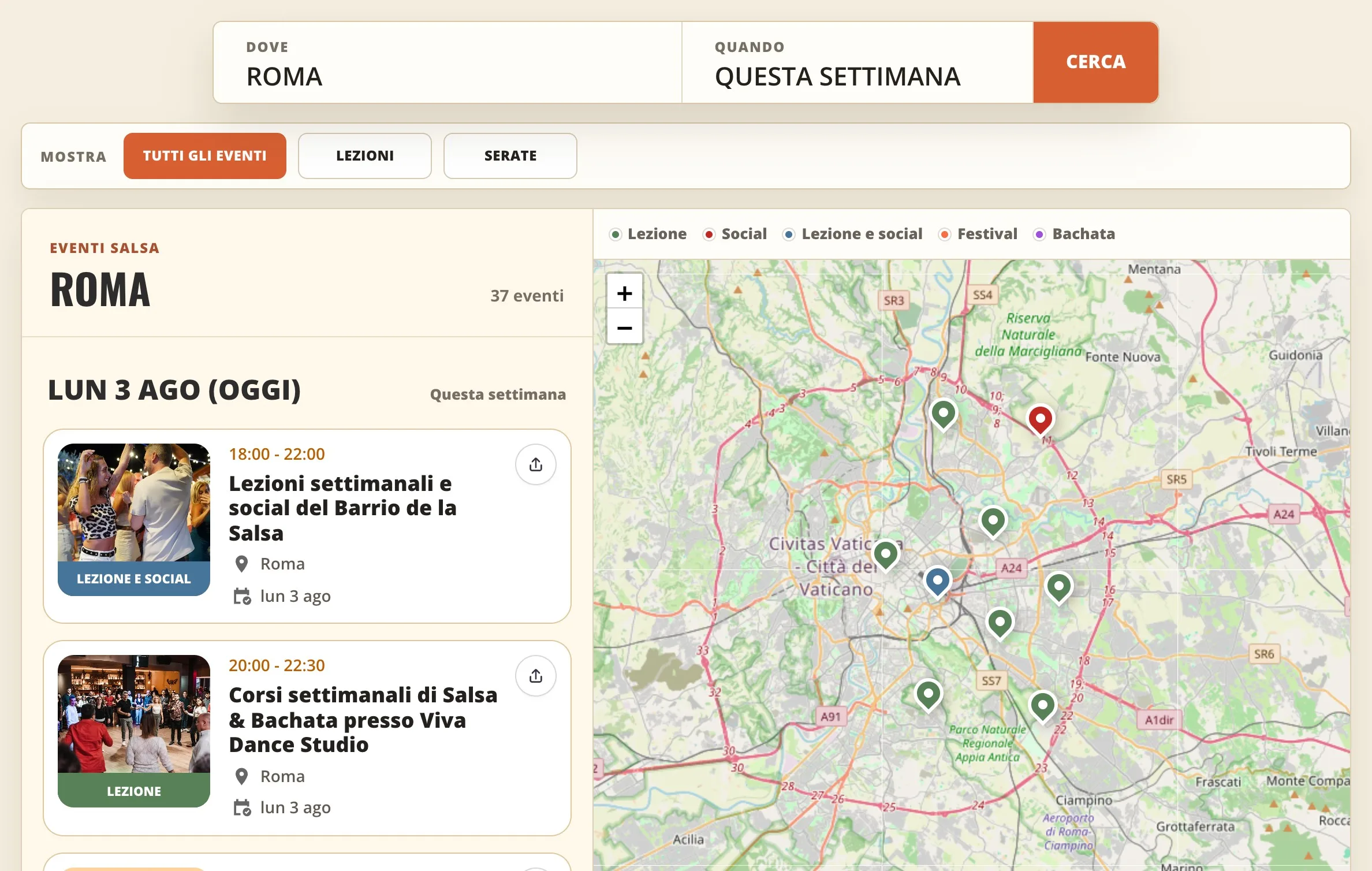Screen dimensions: 1372x871
Task: Click the EVENTI SALSA label
Action: coord(105,248)
